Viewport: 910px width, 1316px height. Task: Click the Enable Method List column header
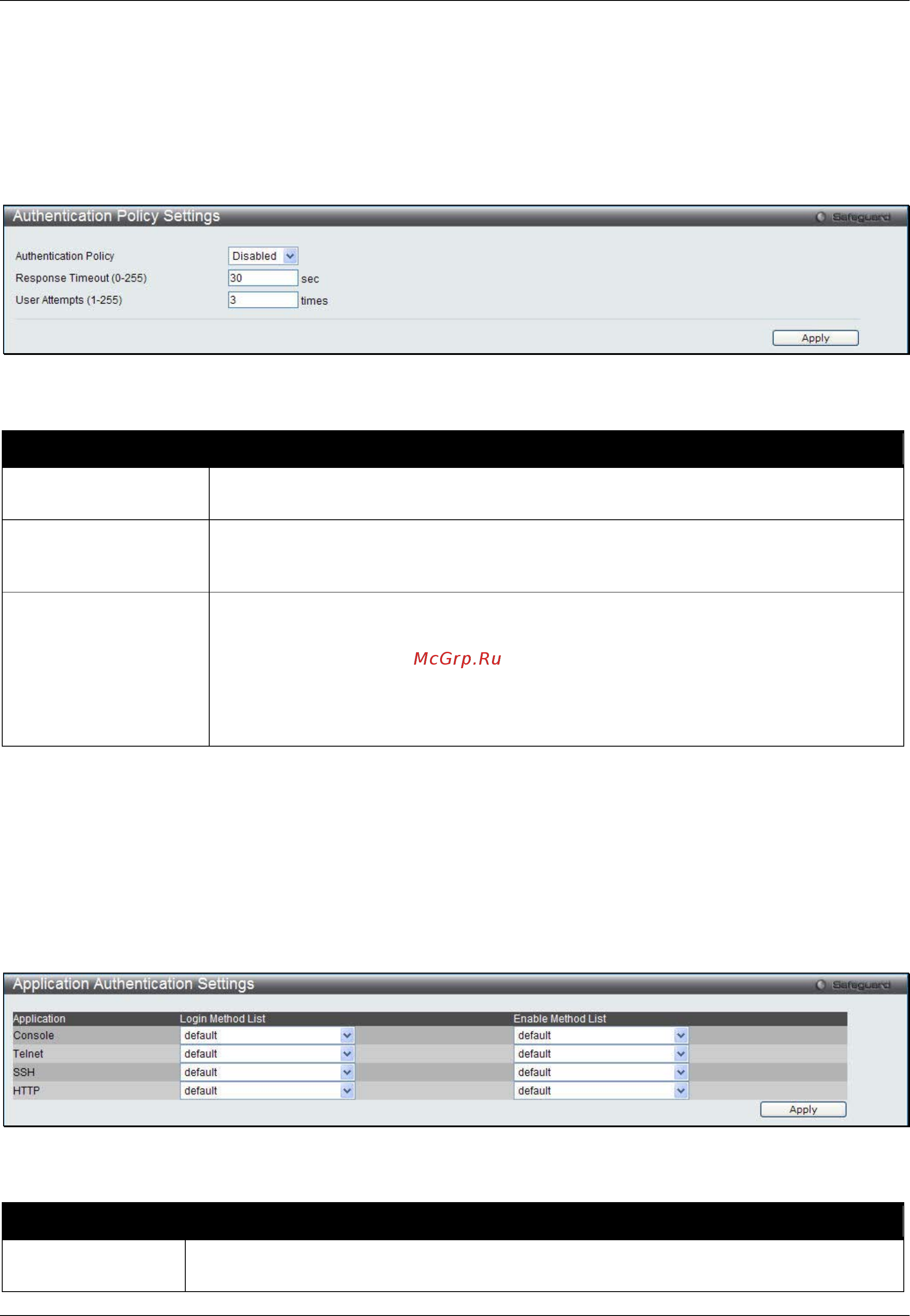coord(559,1019)
